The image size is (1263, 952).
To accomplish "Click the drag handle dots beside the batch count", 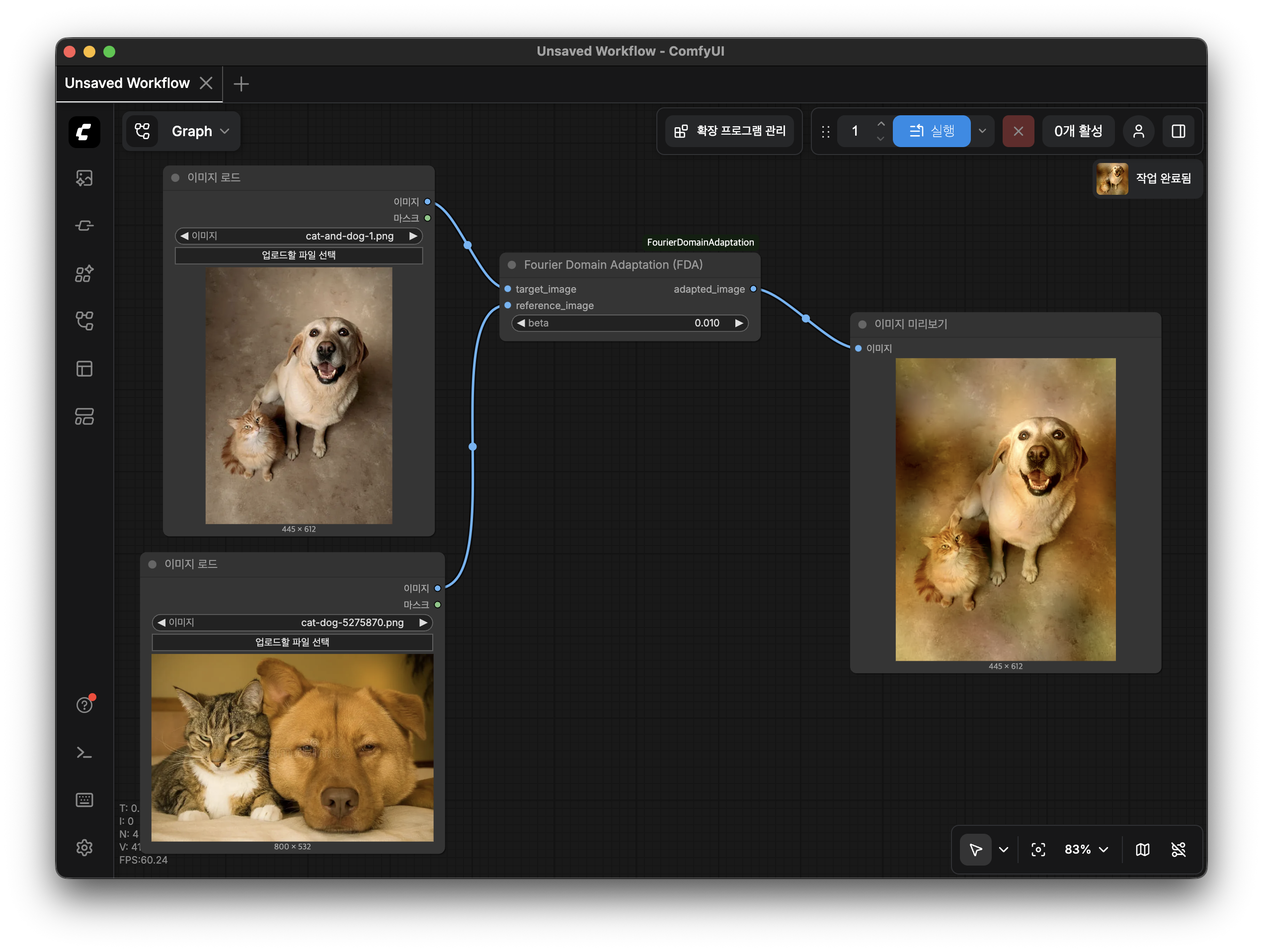I will click(x=826, y=132).
